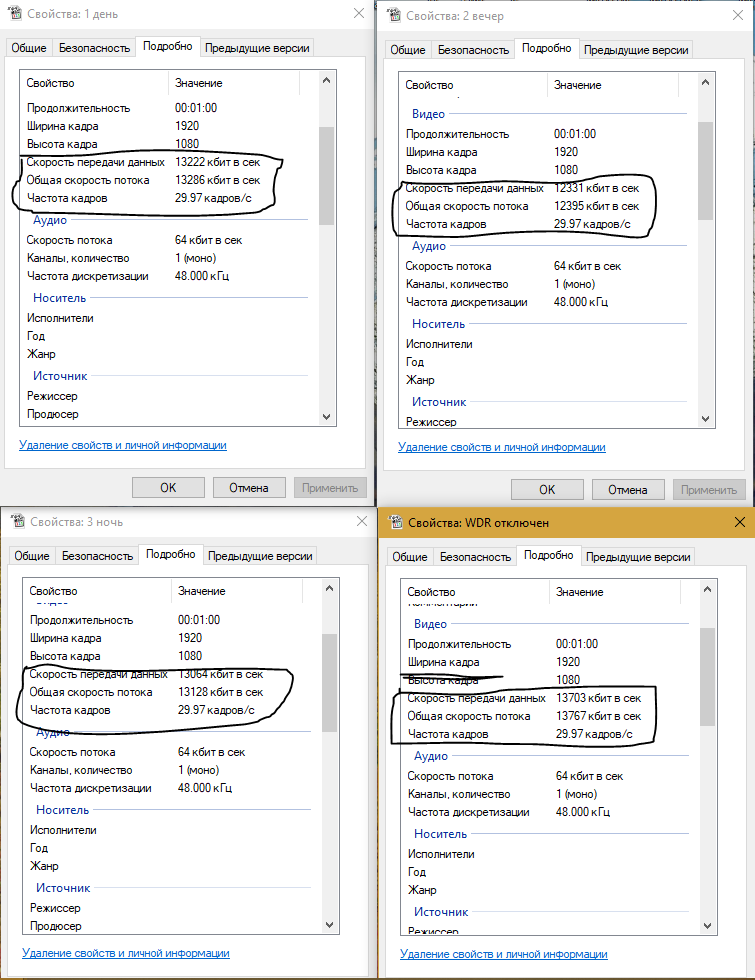The image size is (755, 980).
Task: Open Предыдущие версии tab in '3 ночь' window
Action: click(260, 556)
